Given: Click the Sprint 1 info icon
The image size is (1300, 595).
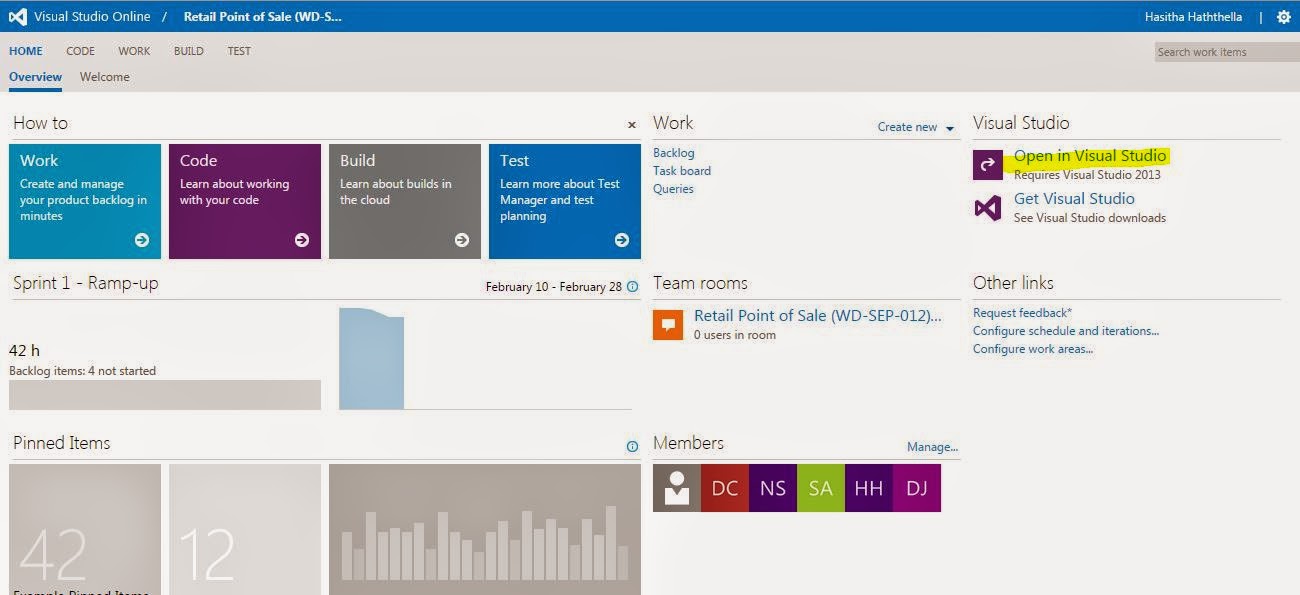Looking at the screenshot, I should click(x=633, y=286).
